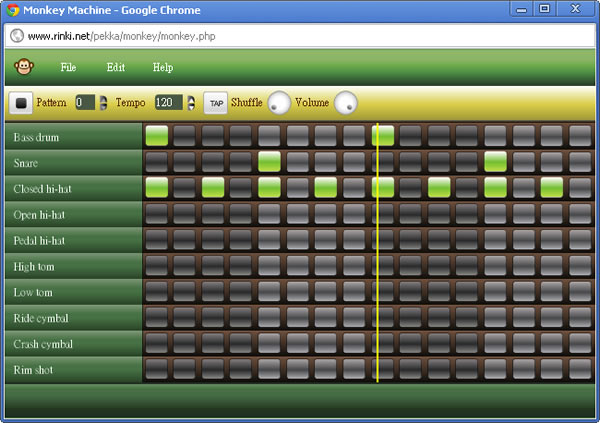Decrease the Pattern number with down arrow

point(103,107)
